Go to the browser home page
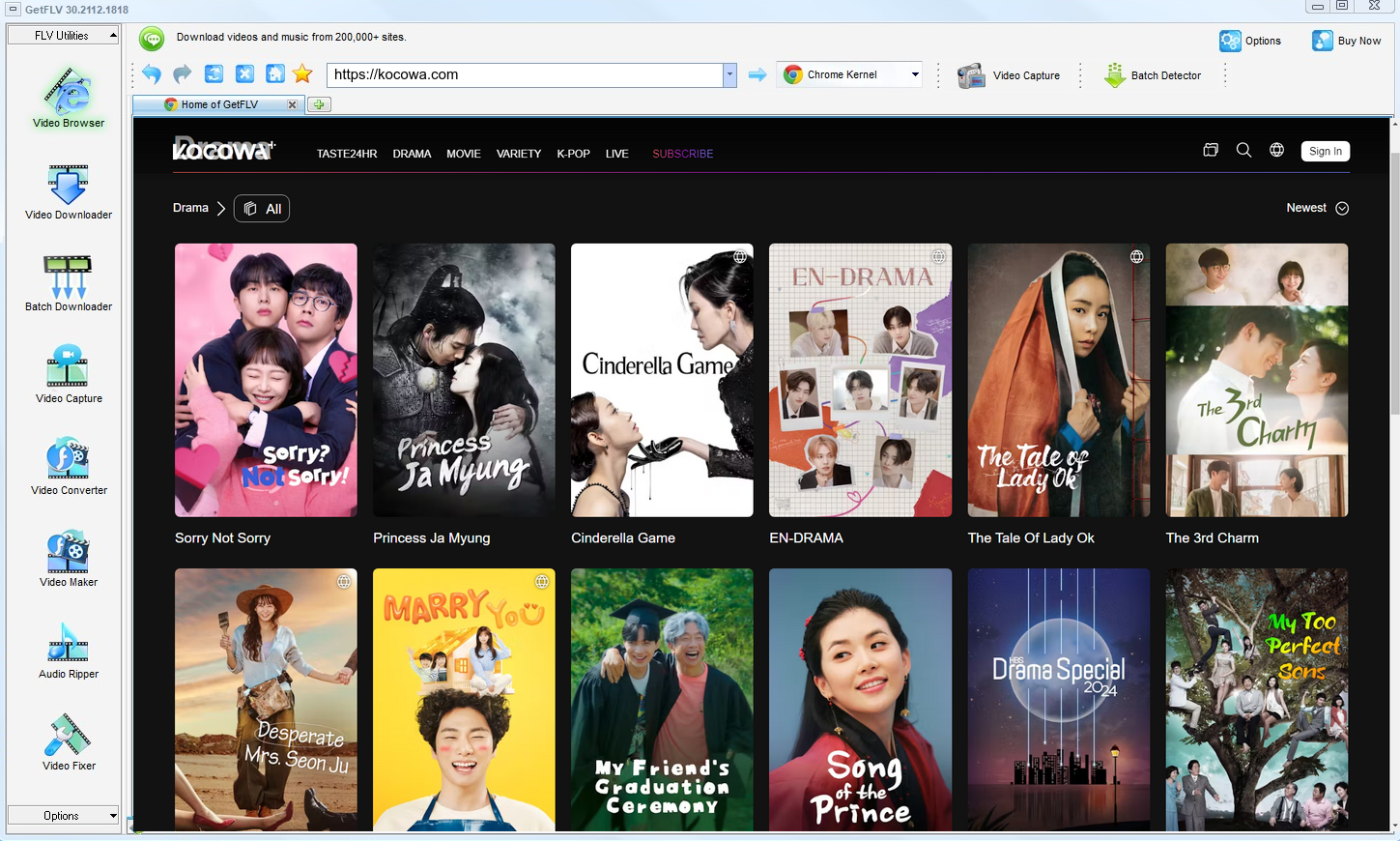 tap(275, 74)
